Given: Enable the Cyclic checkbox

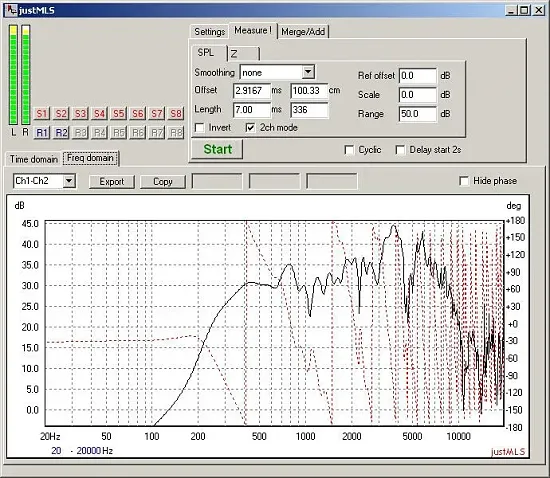Looking at the screenshot, I should pyautogui.click(x=349, y=150).
